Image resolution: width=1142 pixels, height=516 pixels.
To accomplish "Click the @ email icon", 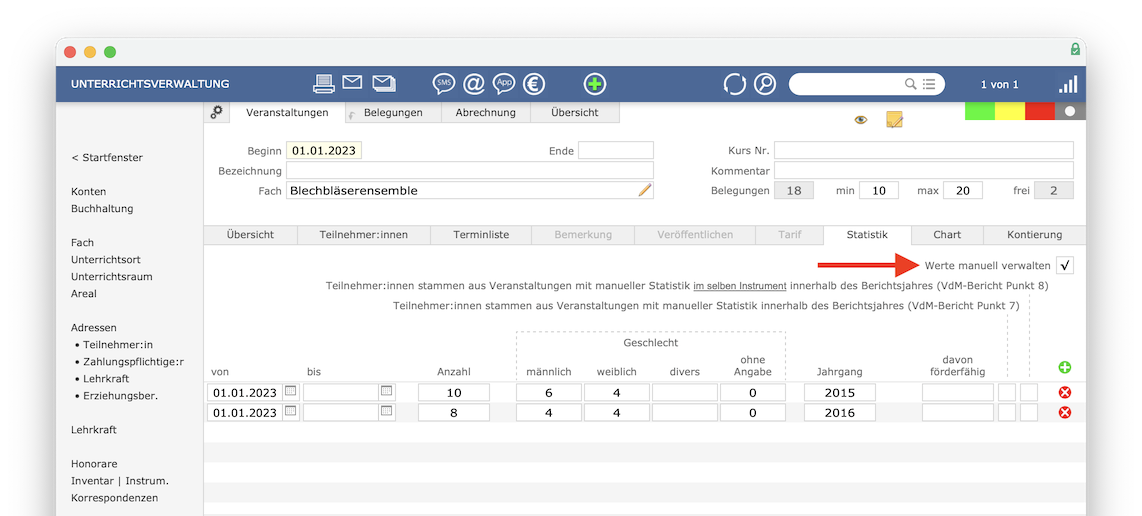I will click(x=473, y=84).
